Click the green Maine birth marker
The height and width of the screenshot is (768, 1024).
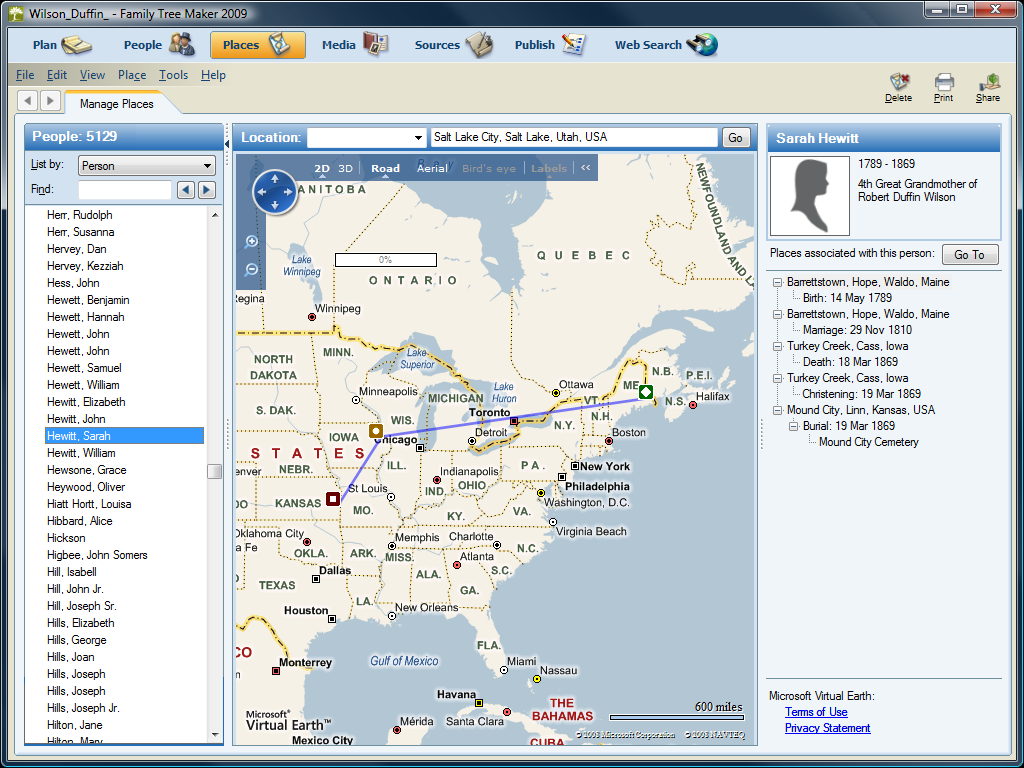pyautogui.click(x=645, y=392)
